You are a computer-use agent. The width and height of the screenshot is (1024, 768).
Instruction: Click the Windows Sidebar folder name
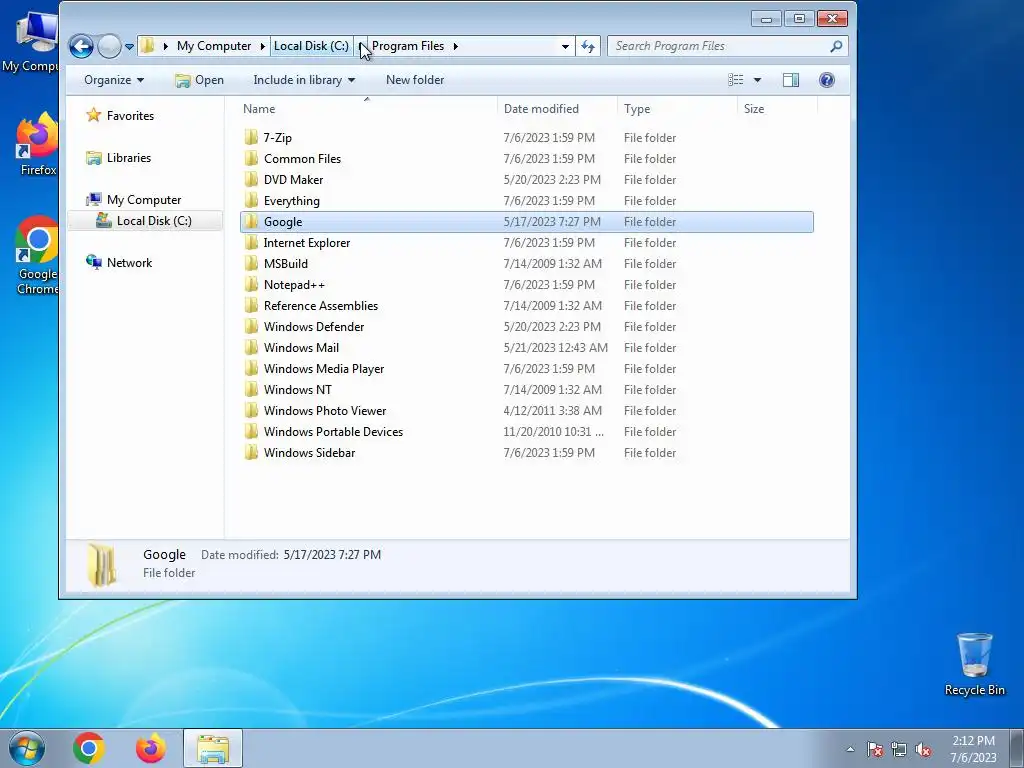[x=309, y=453]
